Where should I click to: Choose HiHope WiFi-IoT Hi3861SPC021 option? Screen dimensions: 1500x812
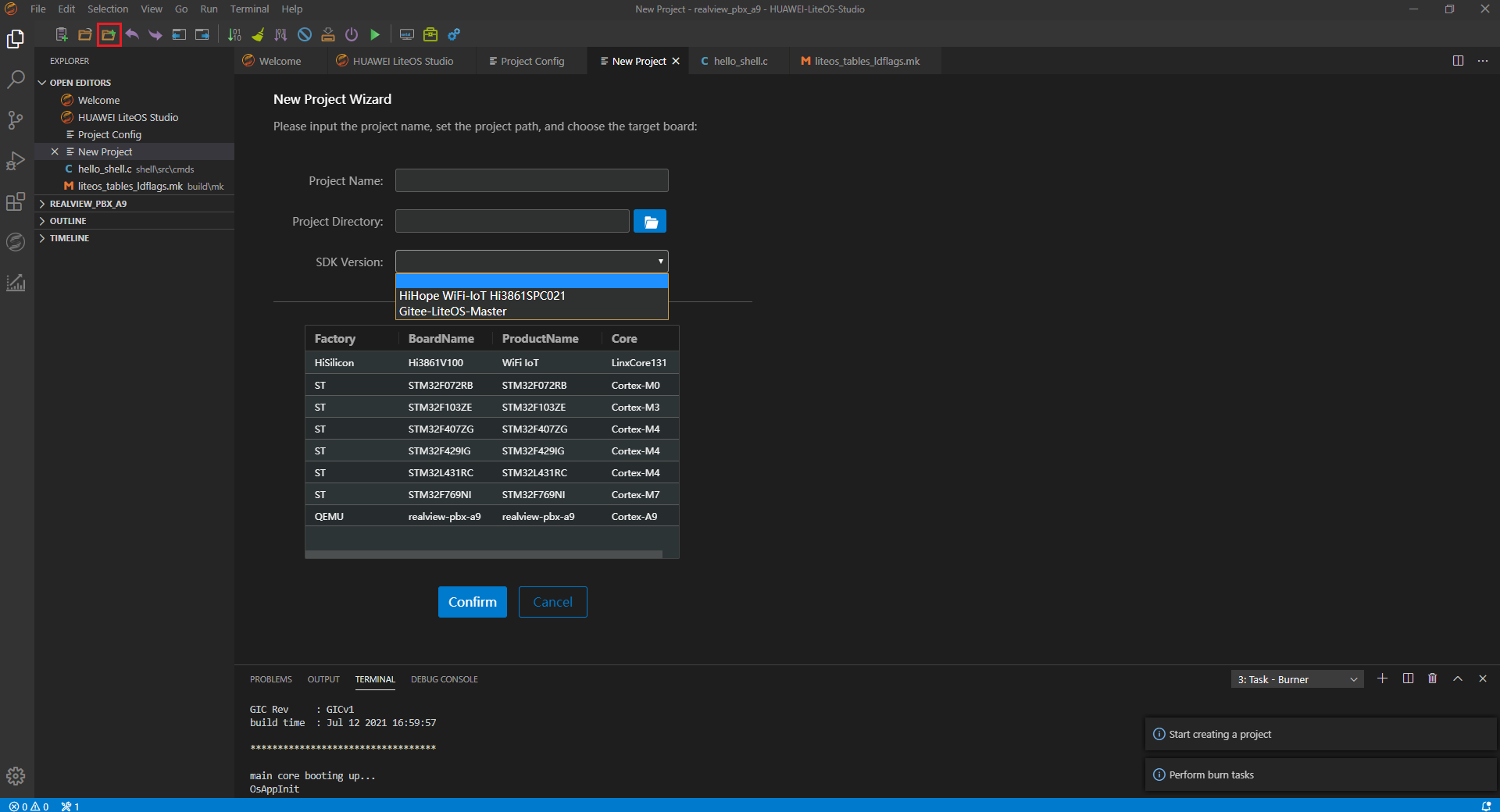[x=532, y=296]
